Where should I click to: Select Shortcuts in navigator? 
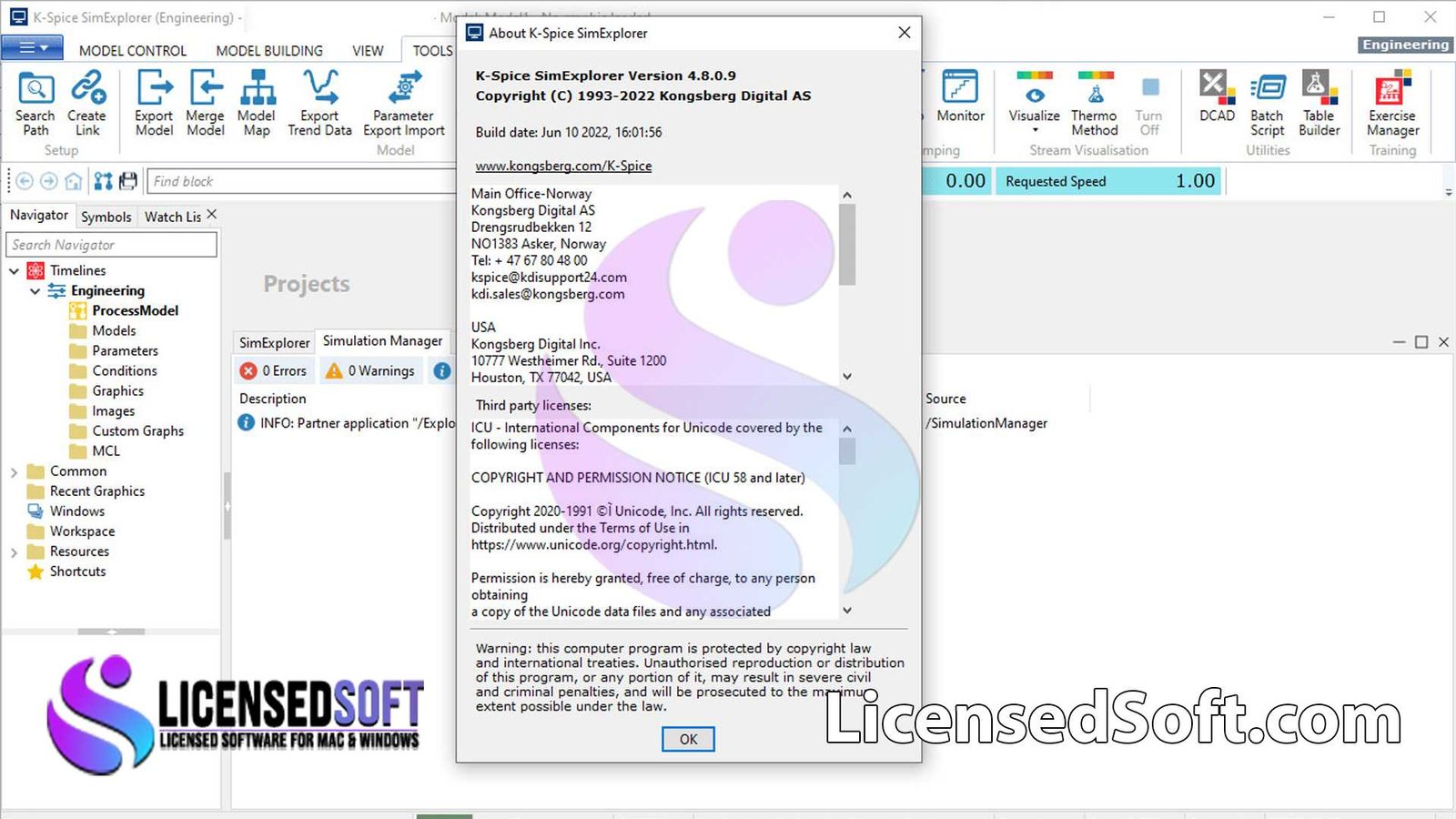(77, 571)
